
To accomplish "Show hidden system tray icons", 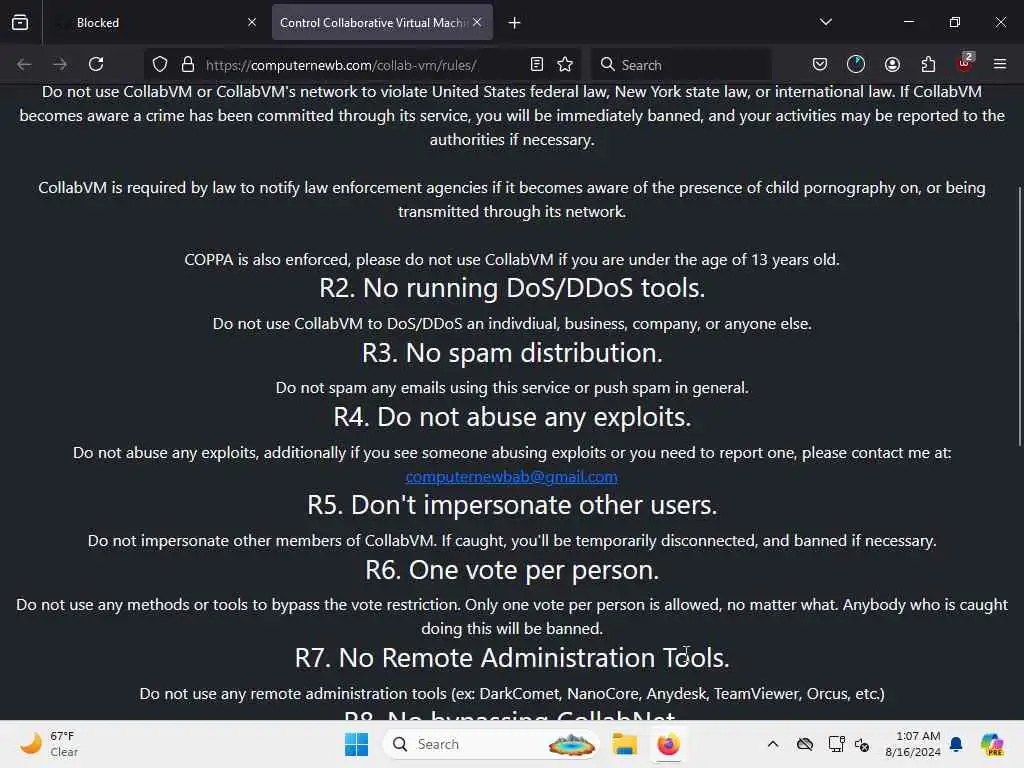I will pyautogui.click(x=773, y=744).
